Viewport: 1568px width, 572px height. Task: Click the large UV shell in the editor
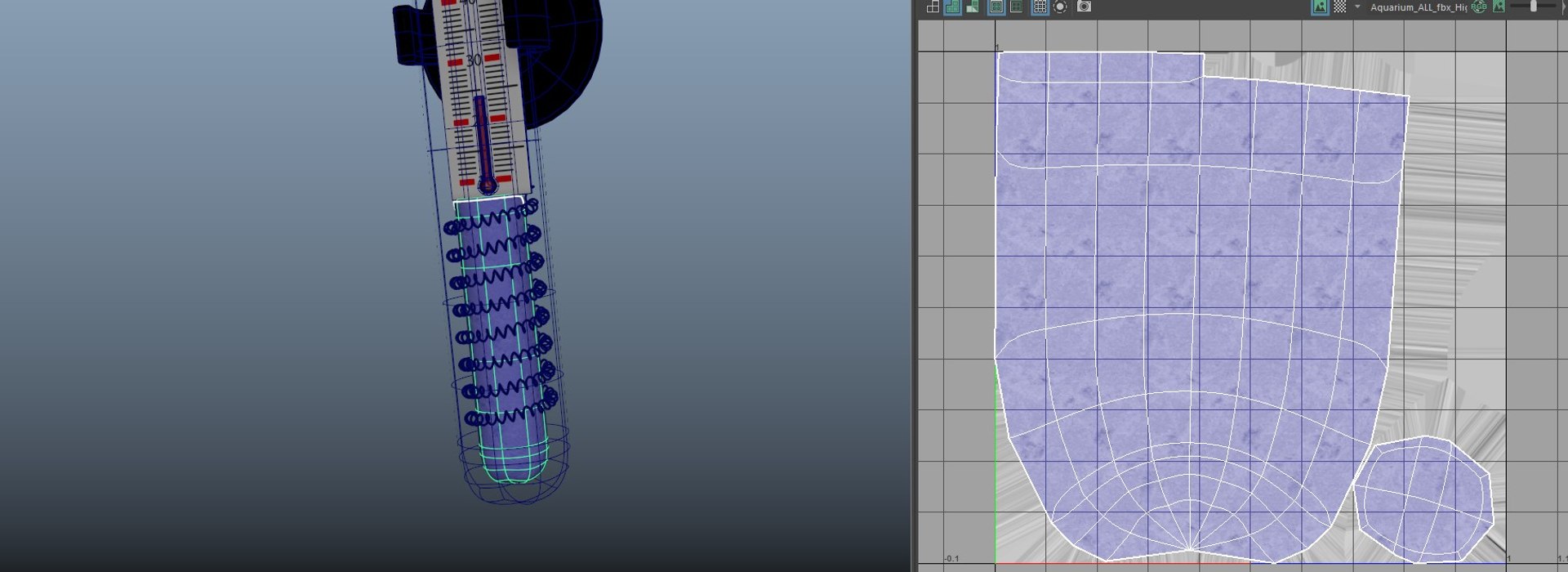tap(1192, 302)
